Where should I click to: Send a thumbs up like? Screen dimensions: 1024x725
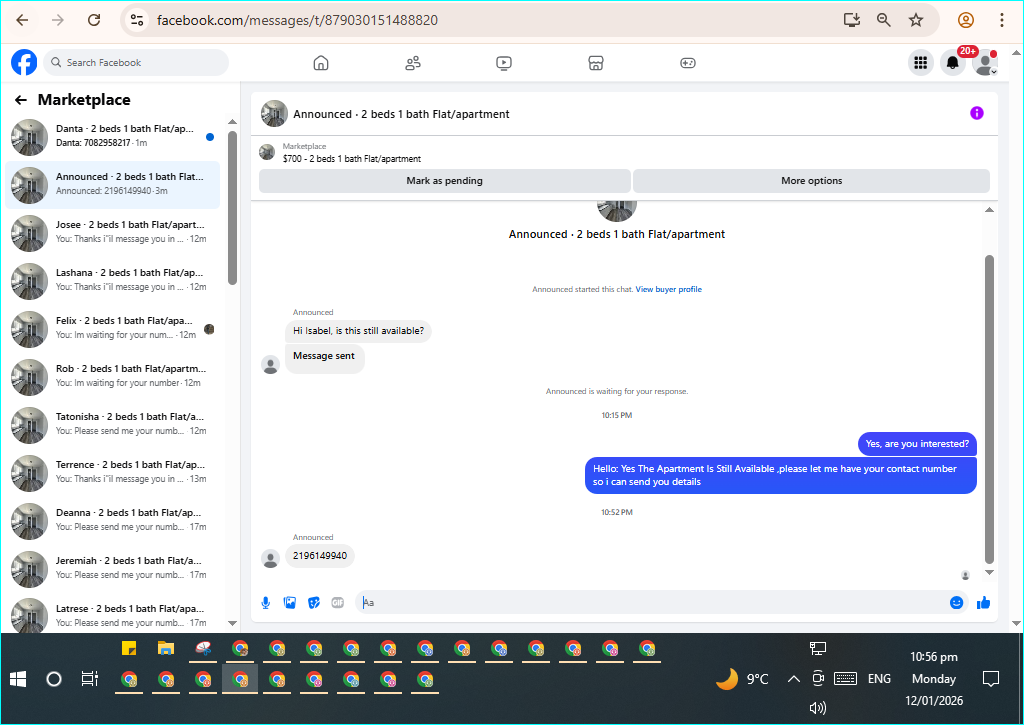pos(984,602)
